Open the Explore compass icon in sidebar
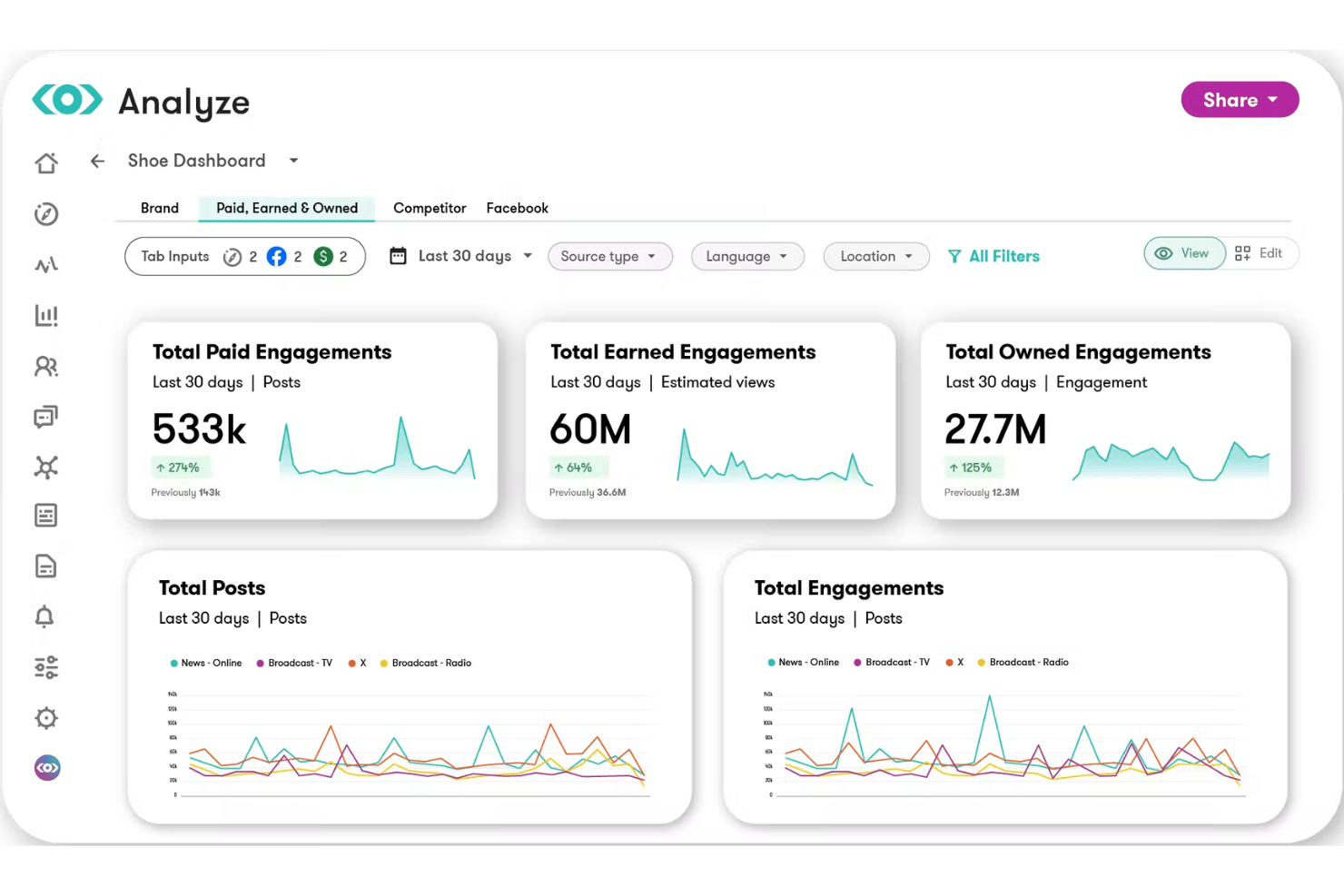The image size is (1344, 896). click(x=46, y=214)
